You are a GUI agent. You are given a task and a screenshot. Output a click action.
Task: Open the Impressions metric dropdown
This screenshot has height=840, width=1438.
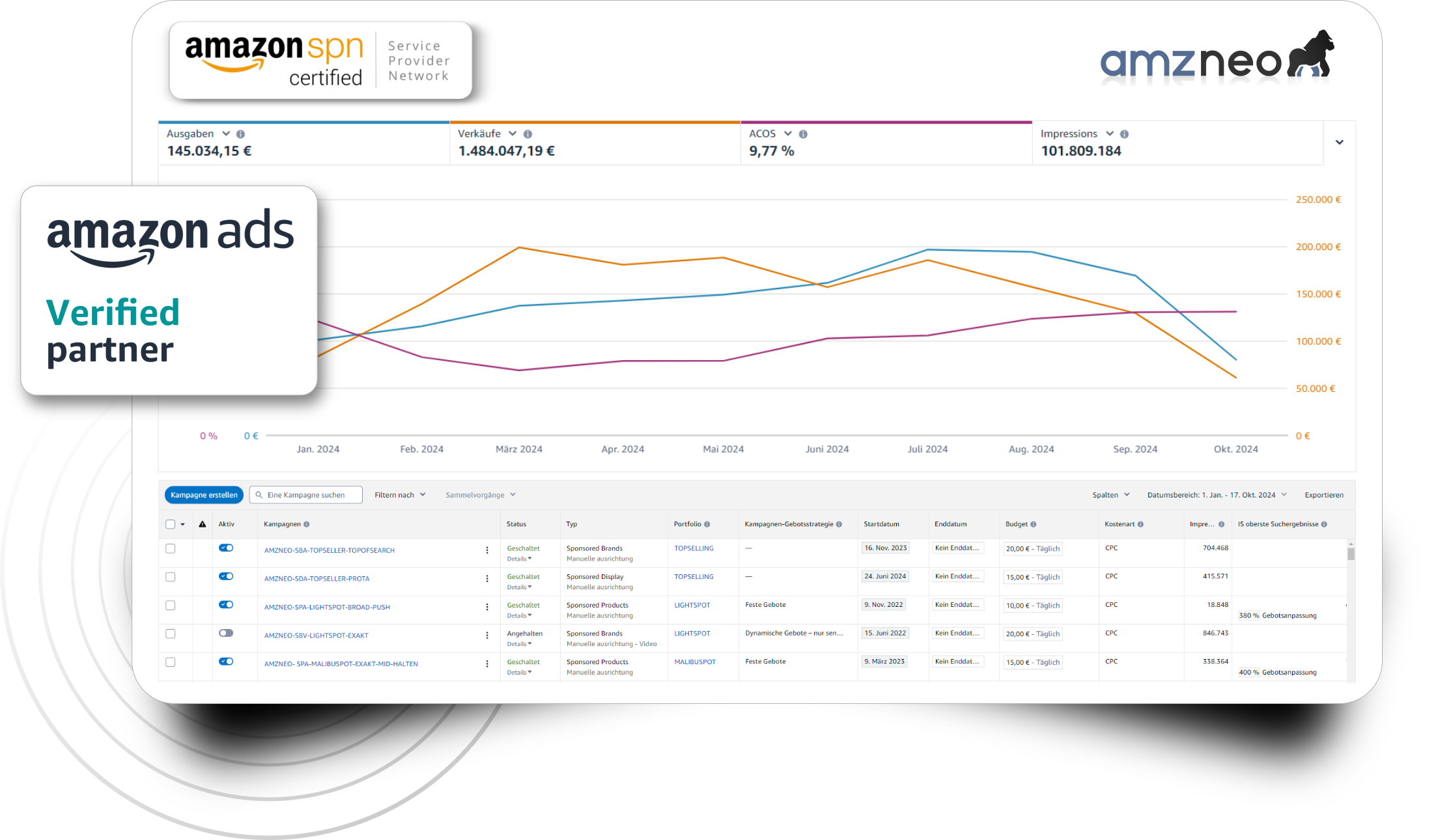coord(1110,133)
